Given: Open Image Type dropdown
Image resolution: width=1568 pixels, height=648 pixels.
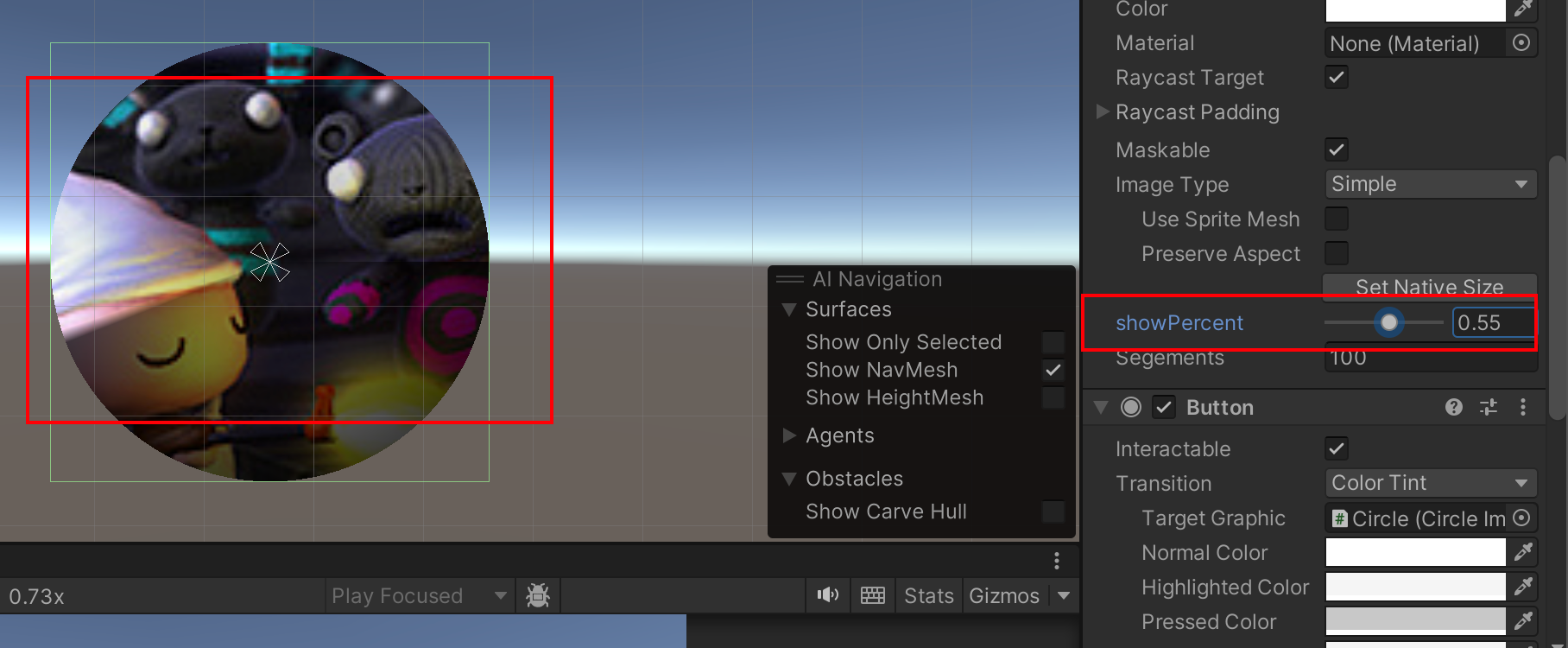Looking at the screenshot, I should (x=1431, y=184).
